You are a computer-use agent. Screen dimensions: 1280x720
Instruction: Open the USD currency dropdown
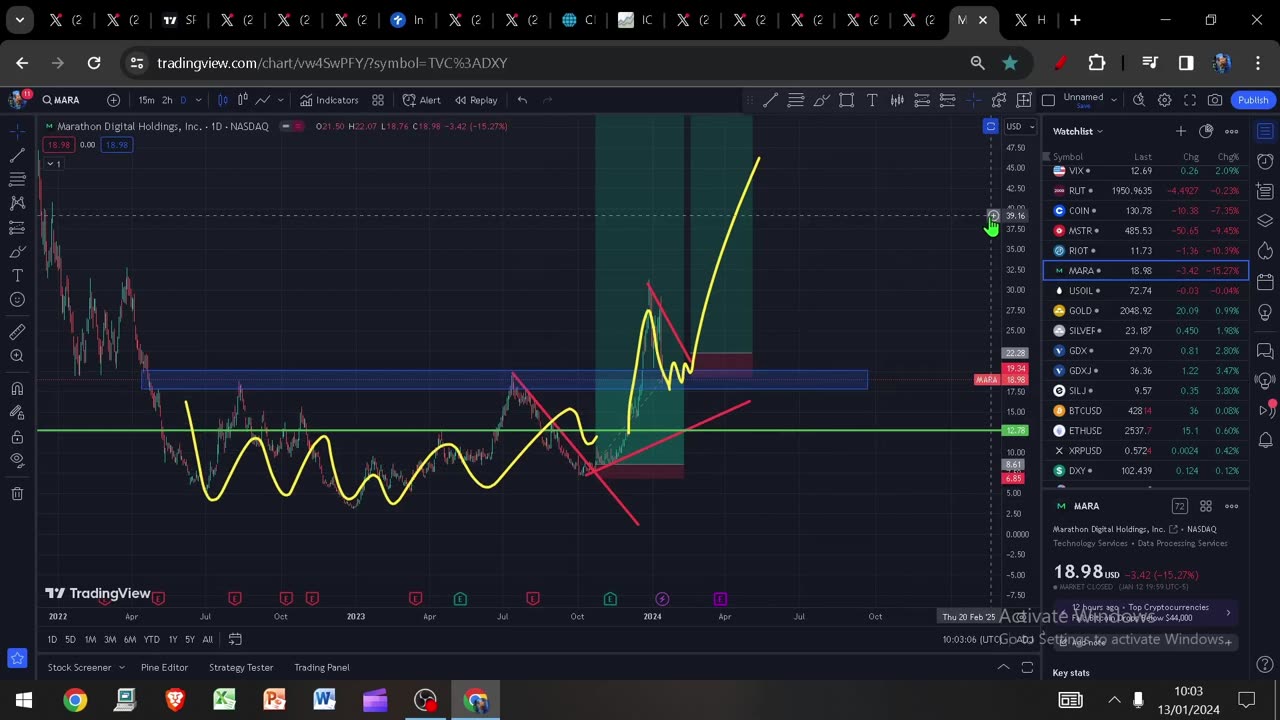1021,127
